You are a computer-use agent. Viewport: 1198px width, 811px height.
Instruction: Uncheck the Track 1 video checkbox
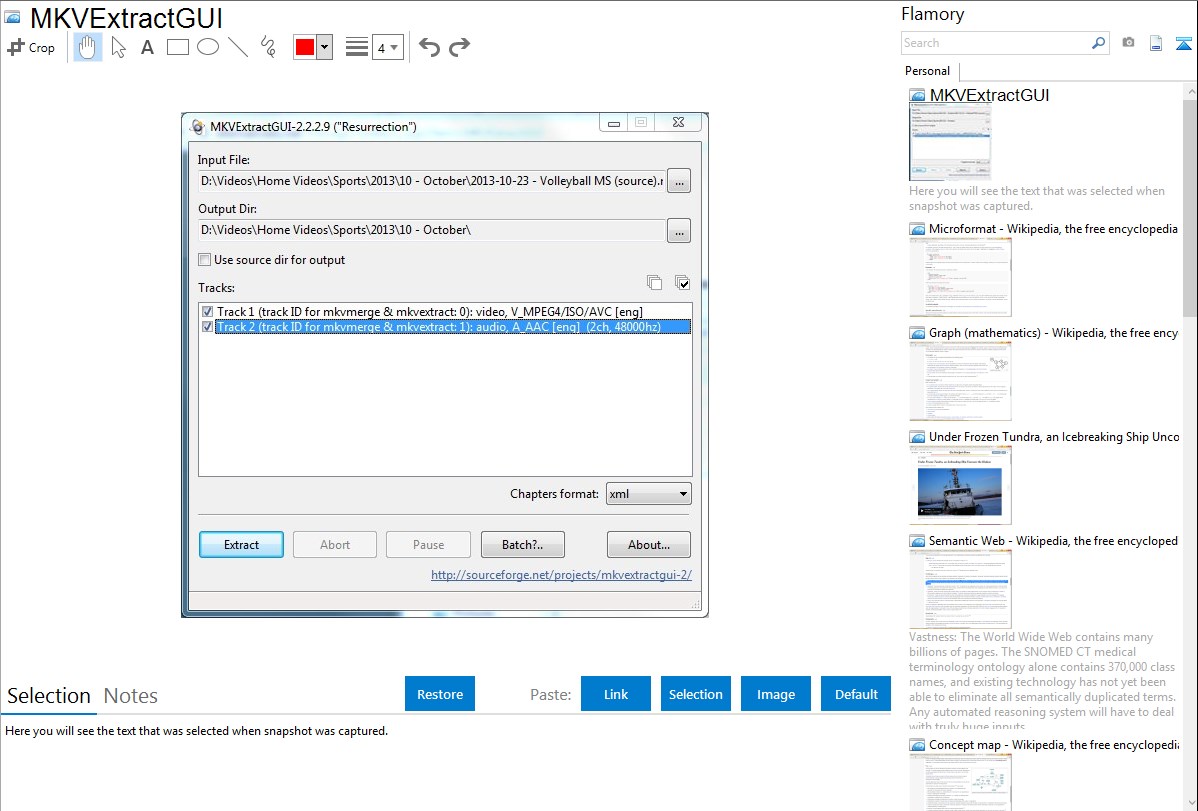tap(207, 312)
